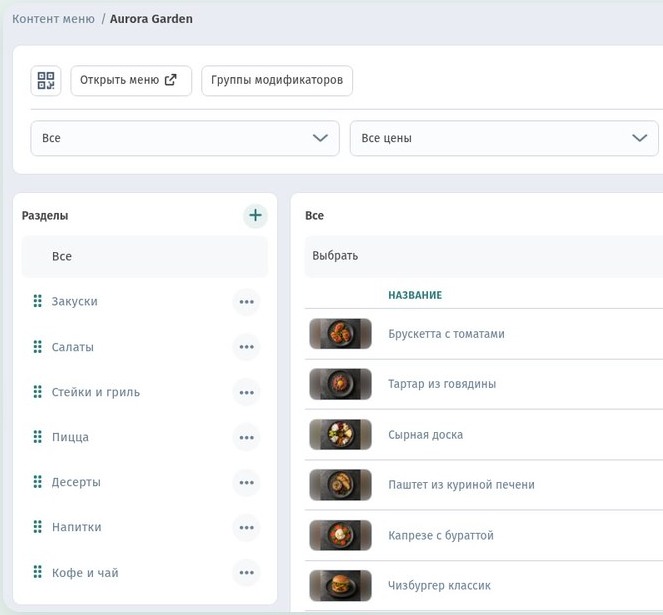Screen dimensions: 663x615
Task: Select the Закуски section
Action: click(x=74, y=302)
